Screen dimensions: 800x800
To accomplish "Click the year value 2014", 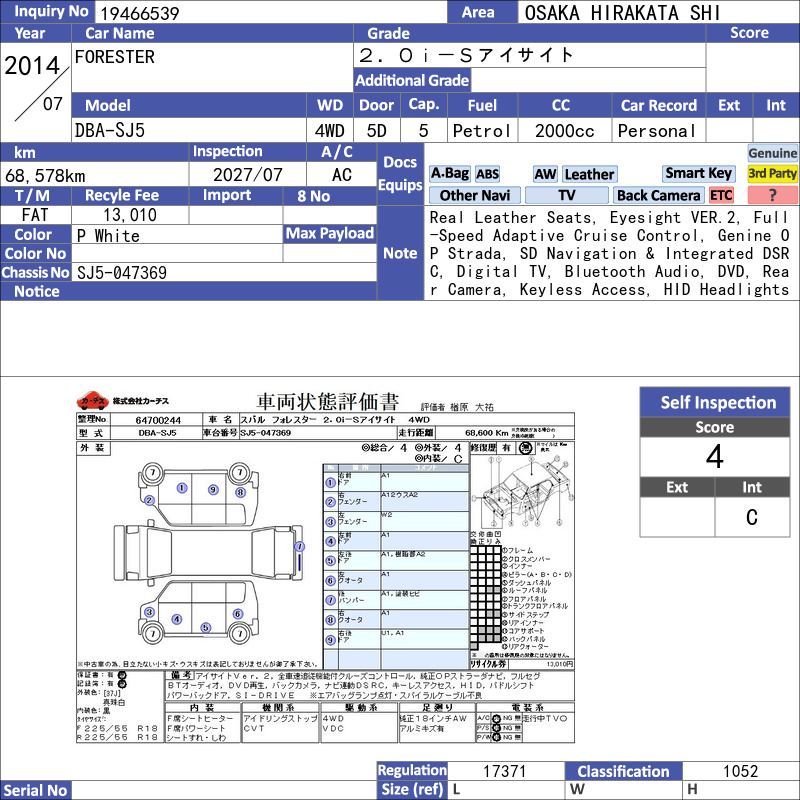I will 32,66.
